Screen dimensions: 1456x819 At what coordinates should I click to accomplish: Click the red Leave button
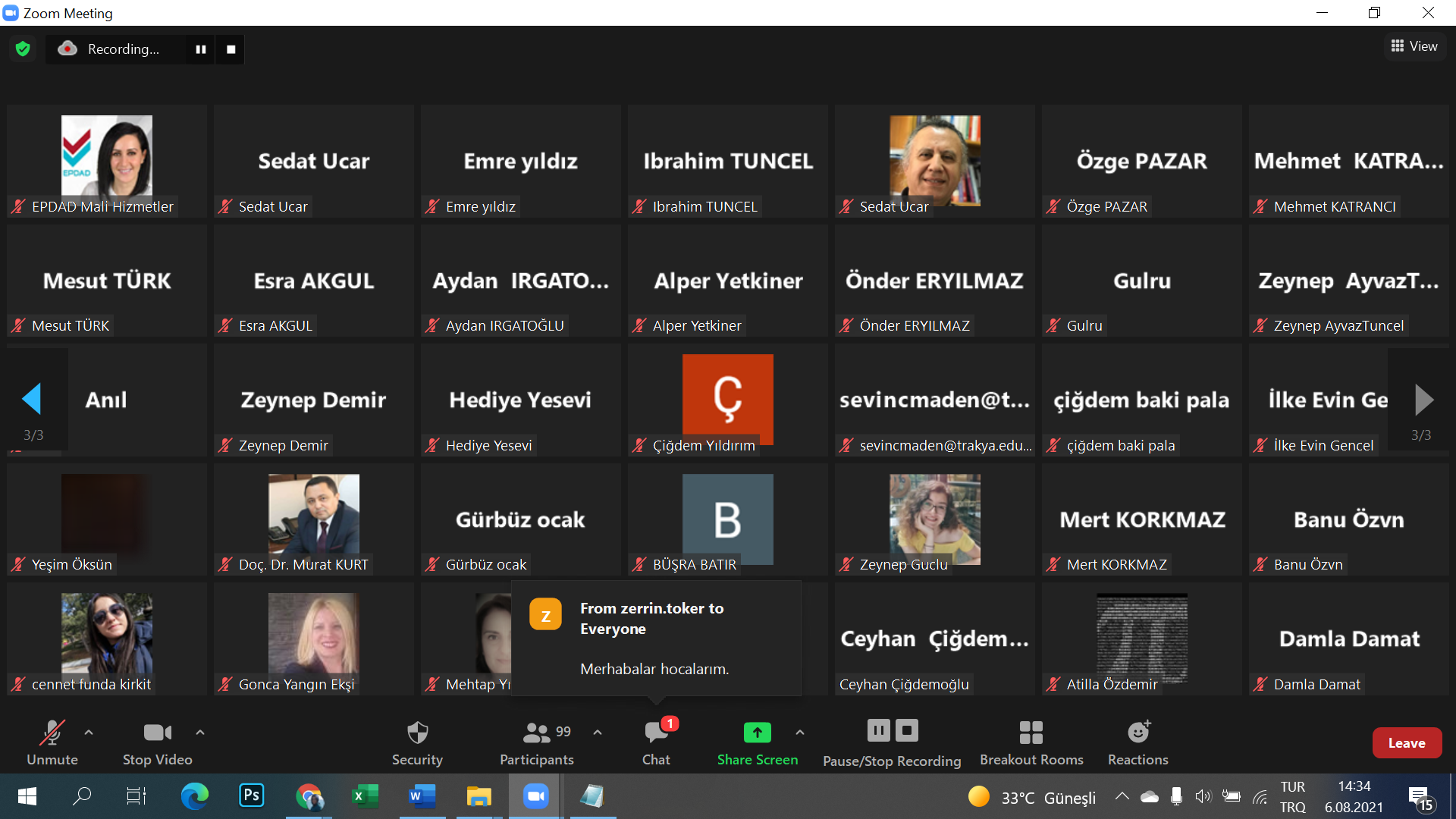[x=1406, y=743]
